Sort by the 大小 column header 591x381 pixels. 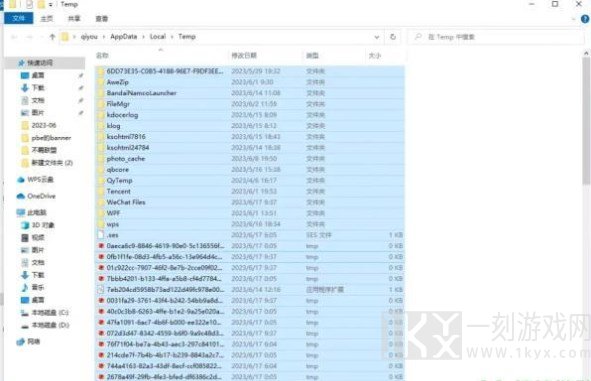[x=375, y=55]
